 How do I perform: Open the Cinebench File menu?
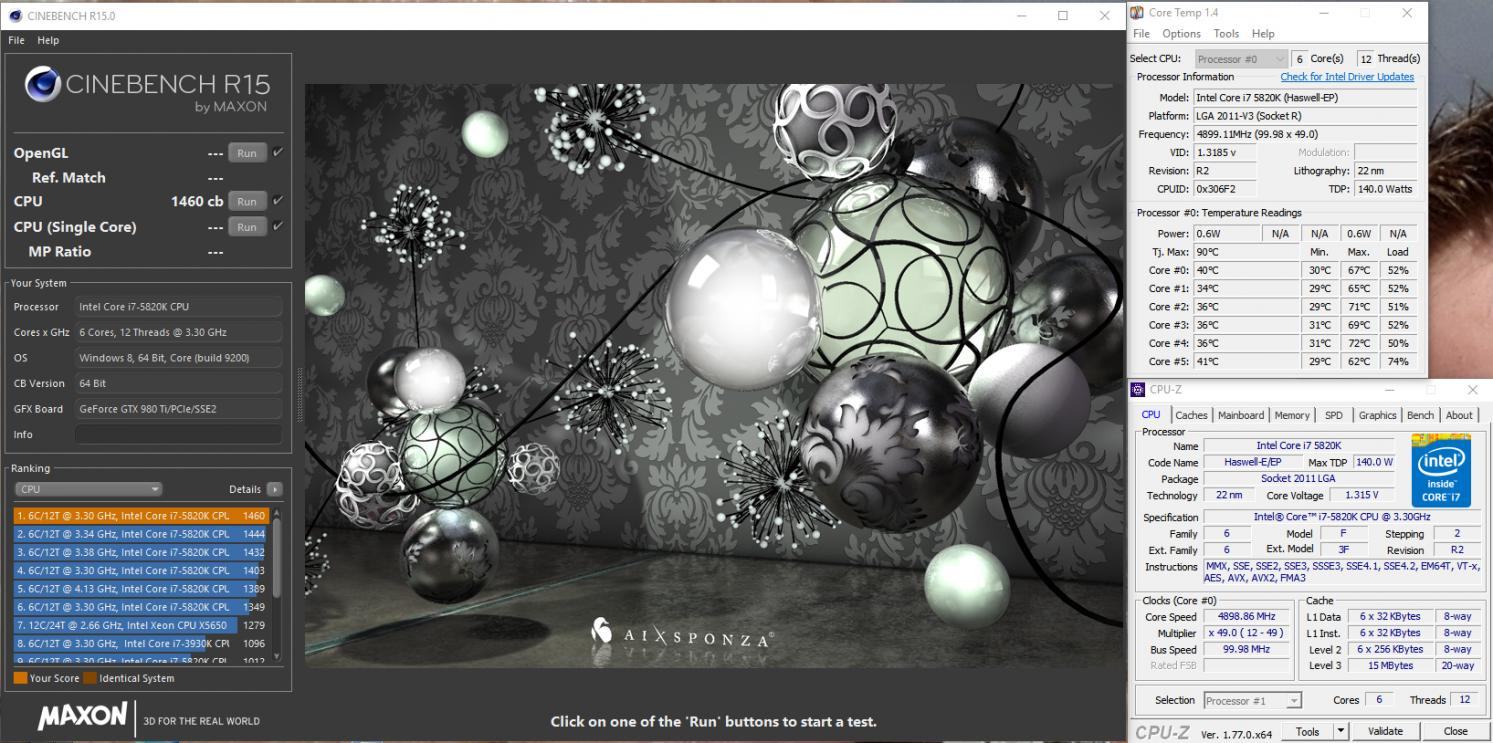tap(17, 40)
